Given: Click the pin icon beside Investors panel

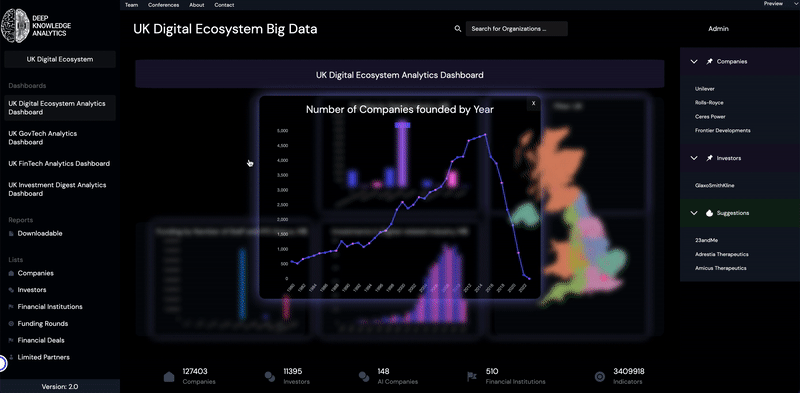Looking at the screenshot, I should (x=709, y=158).
